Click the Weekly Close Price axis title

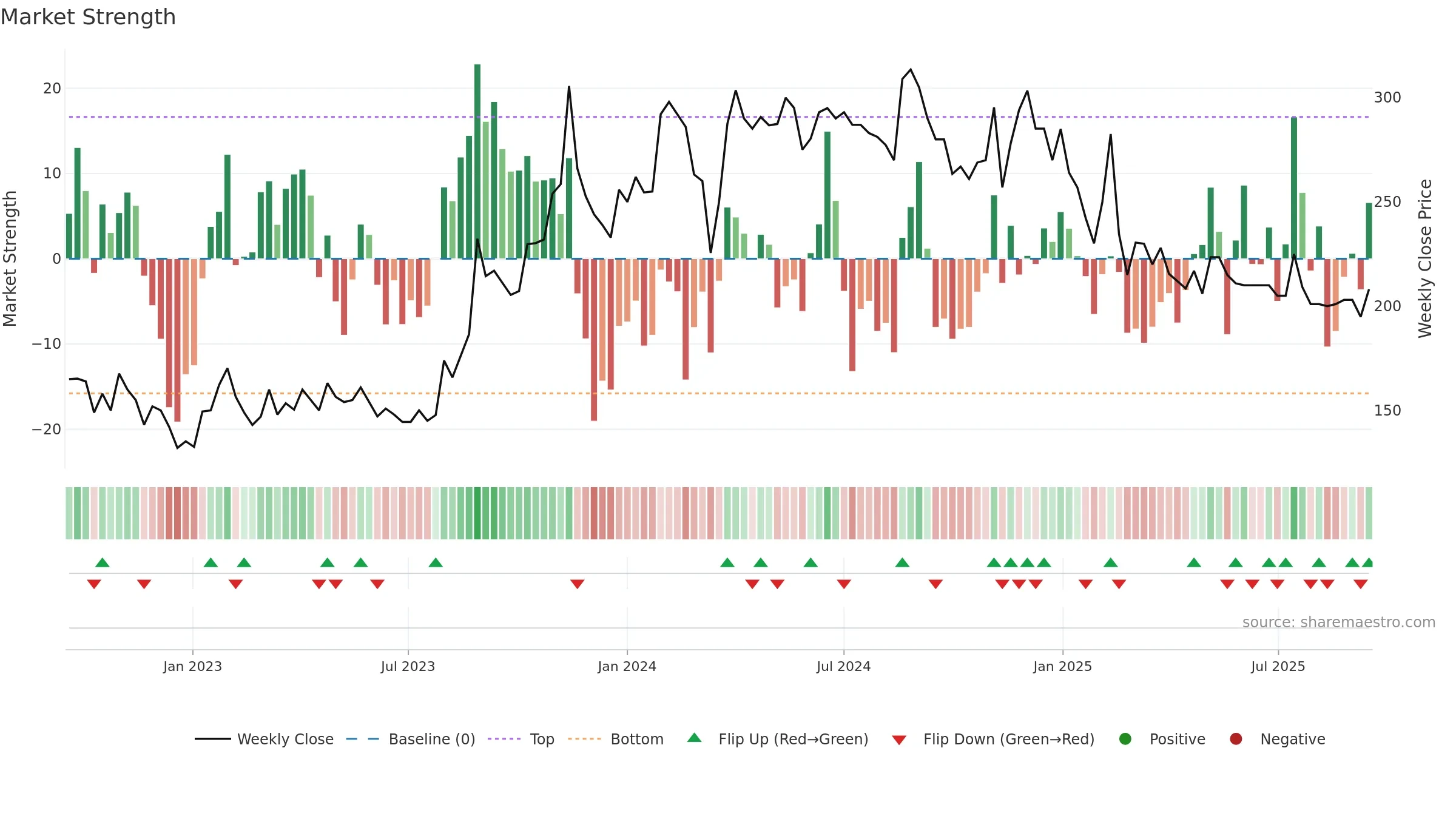point(1425,258)
